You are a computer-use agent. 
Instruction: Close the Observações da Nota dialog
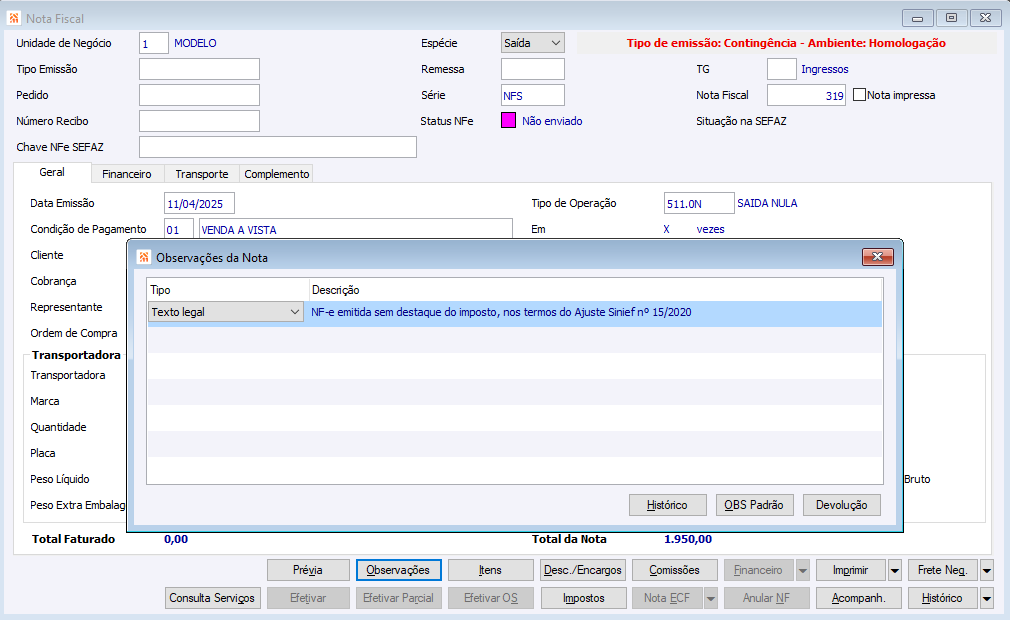(x=878, y=257)
